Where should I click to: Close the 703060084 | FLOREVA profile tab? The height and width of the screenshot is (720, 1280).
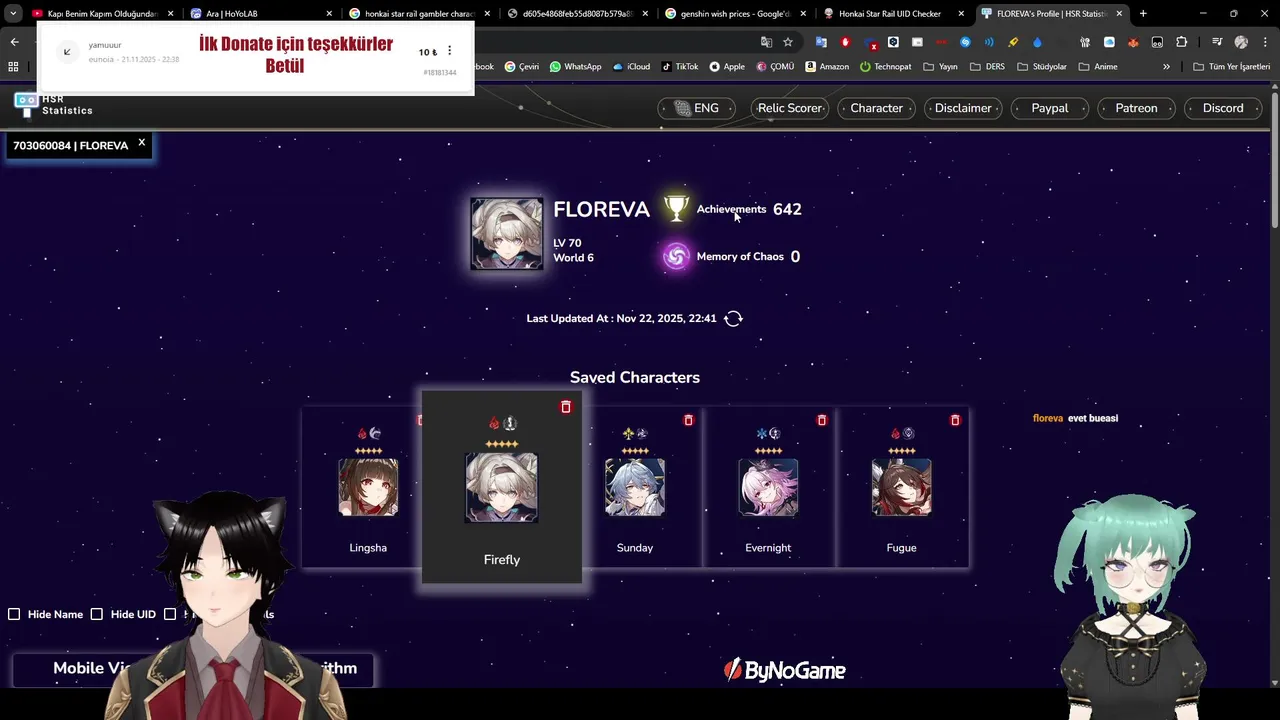click(142, 143)
